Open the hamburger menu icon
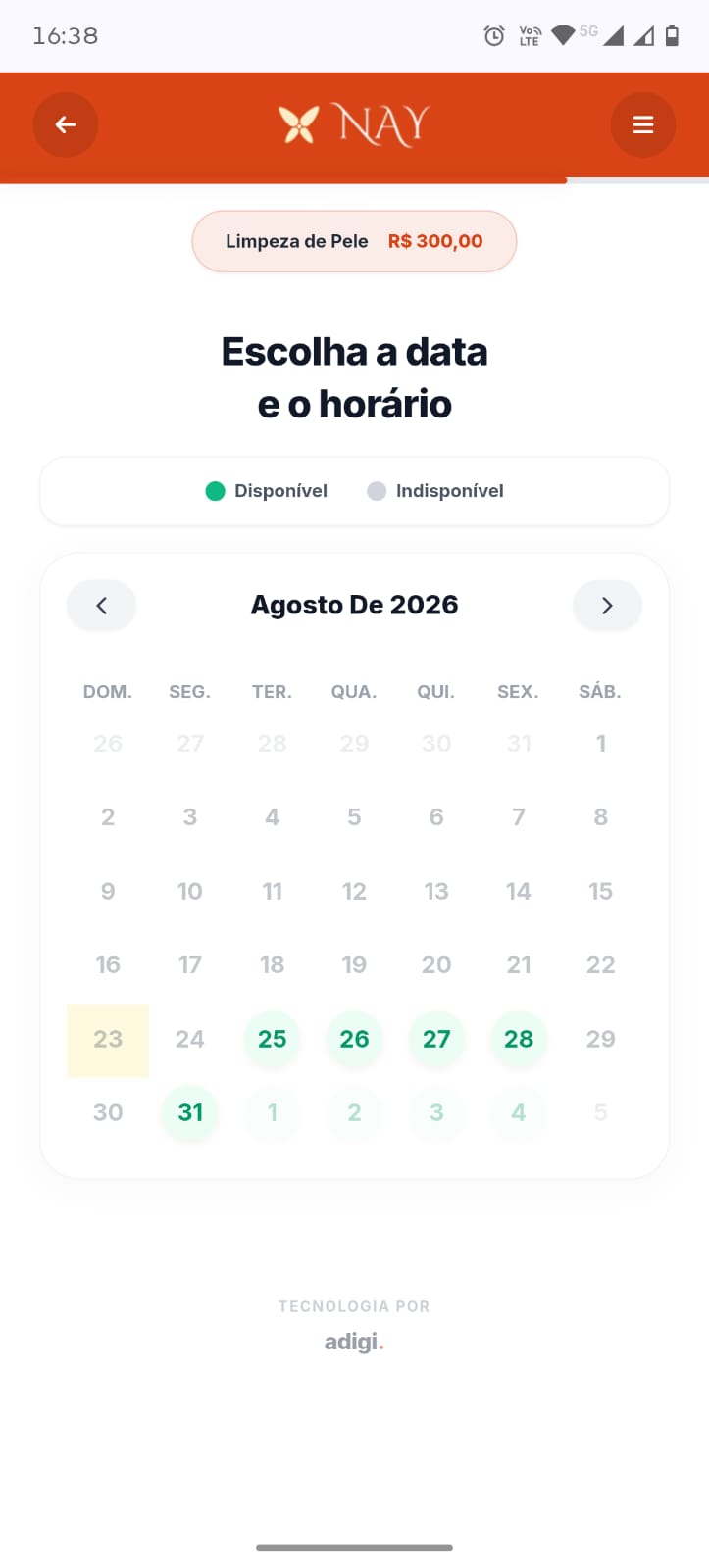The image size is (709, 1568). coord(643,124)
